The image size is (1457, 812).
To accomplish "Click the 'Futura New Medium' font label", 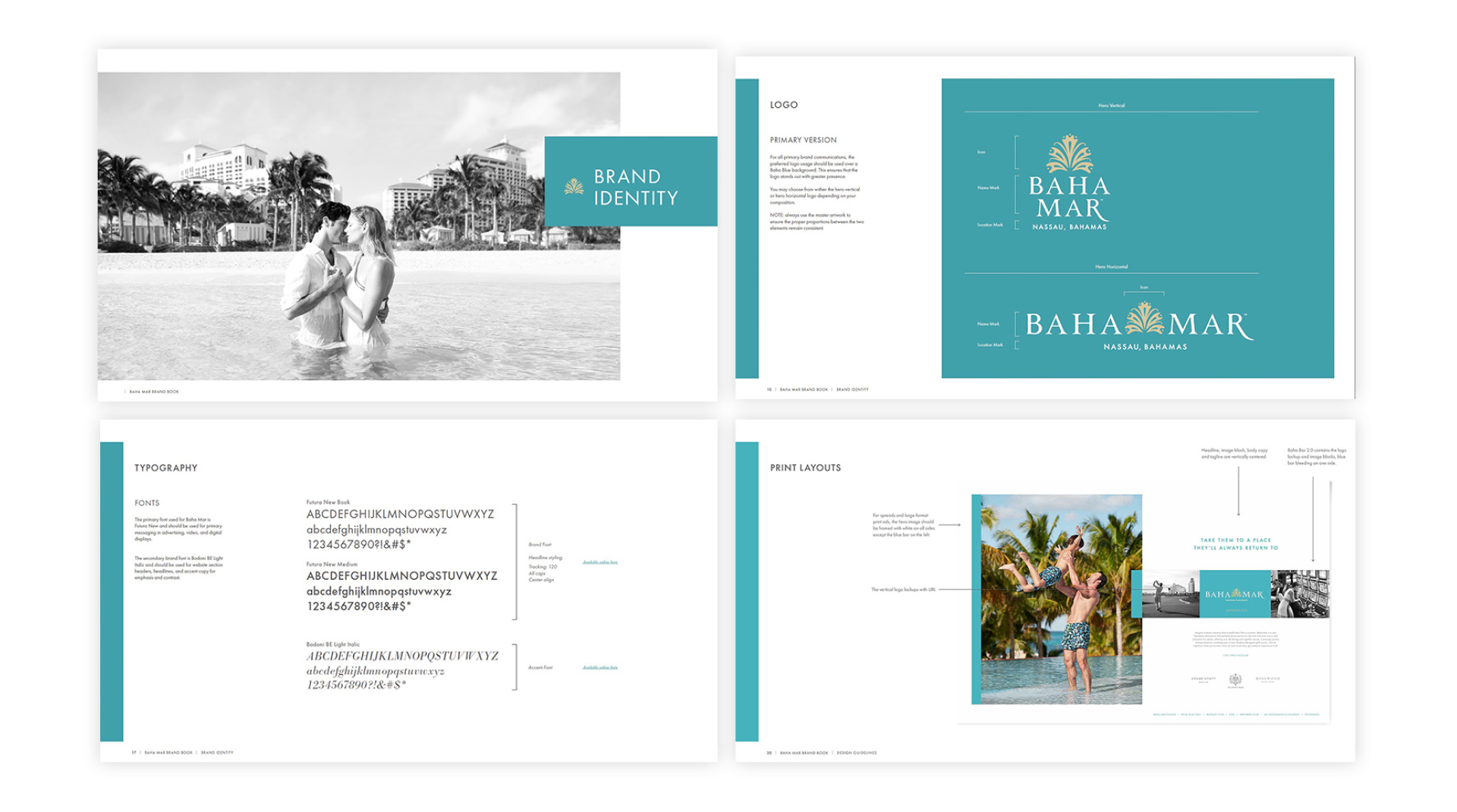I will coord(332,565).
